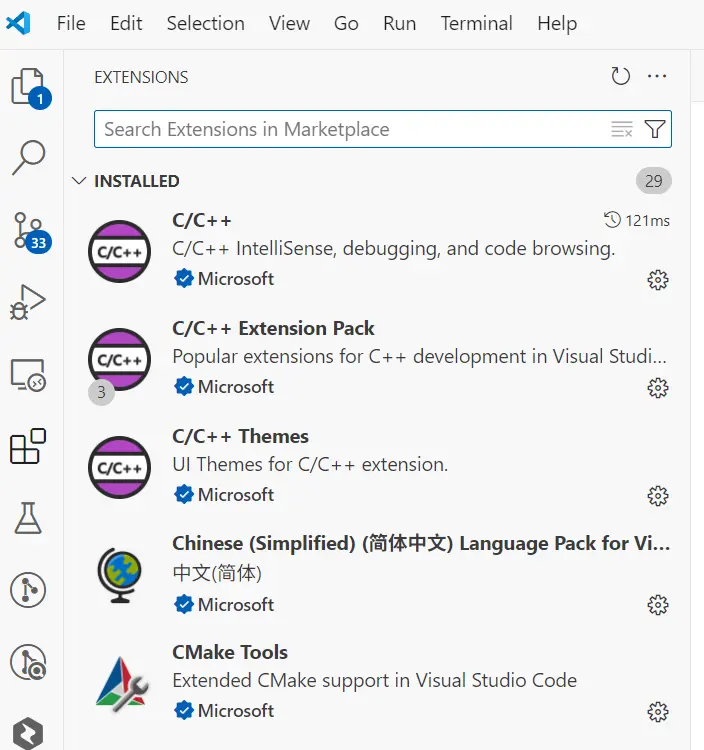
Task: Open the Git Graph circular branch icon
Action: (x=28, y=590)
